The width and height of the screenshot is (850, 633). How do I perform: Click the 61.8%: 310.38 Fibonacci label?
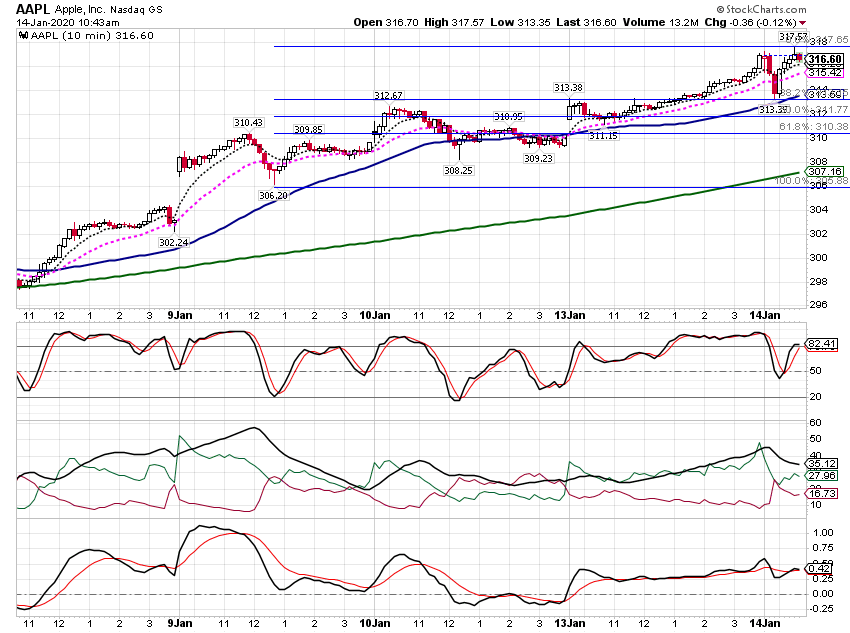pyautogui.click(x=813, y=126)
